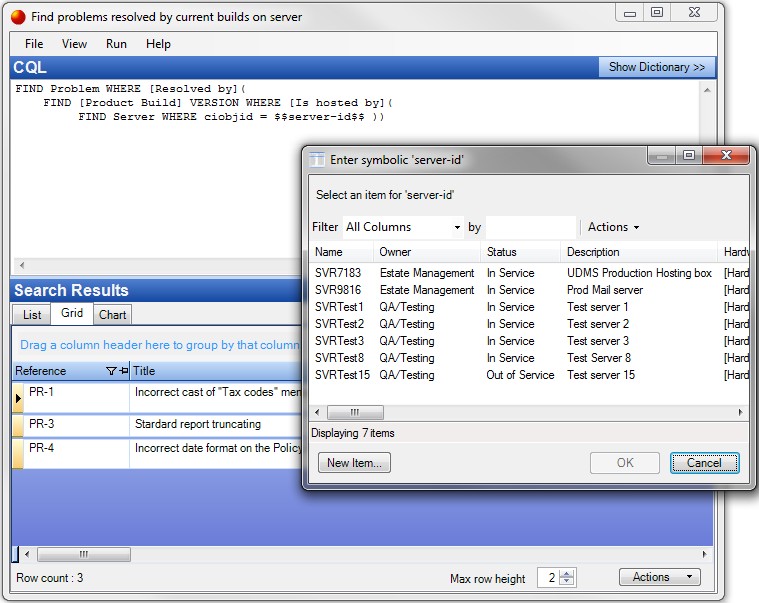Click the pin icon in Reference column header
Image resolution: width=759 pixels, height=603 pixels.
(123, 371)
